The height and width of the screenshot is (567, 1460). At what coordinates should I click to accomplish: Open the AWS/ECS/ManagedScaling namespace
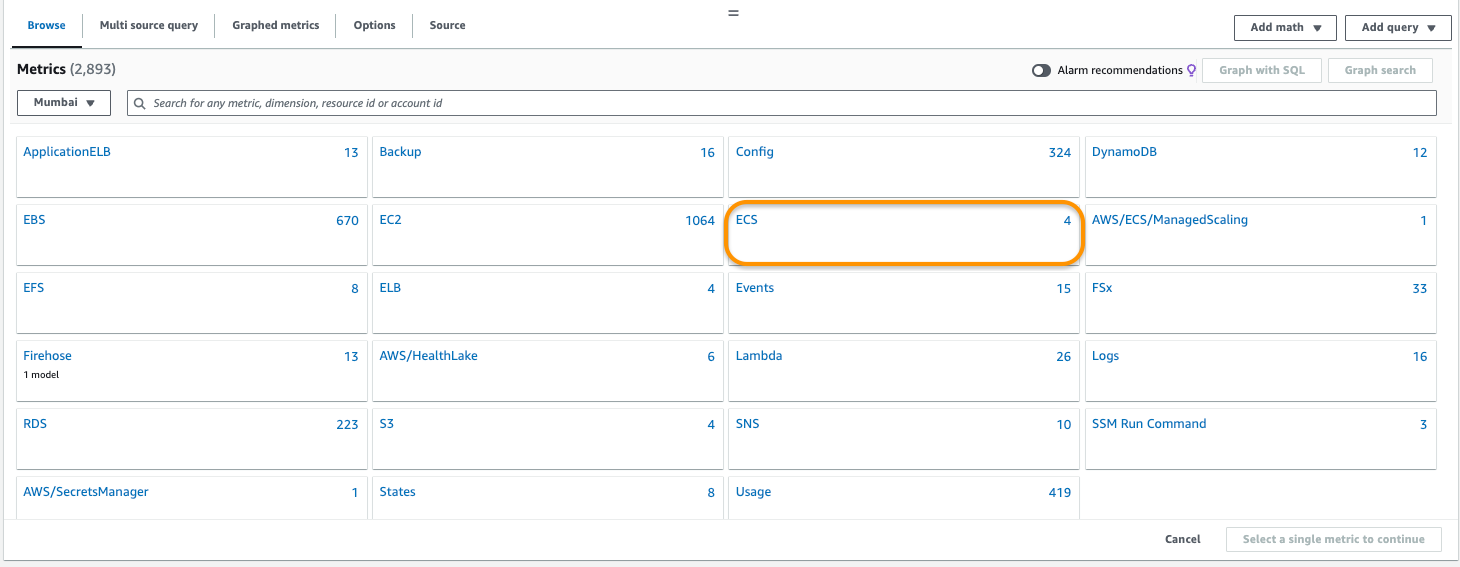[x=1261, y=235]
